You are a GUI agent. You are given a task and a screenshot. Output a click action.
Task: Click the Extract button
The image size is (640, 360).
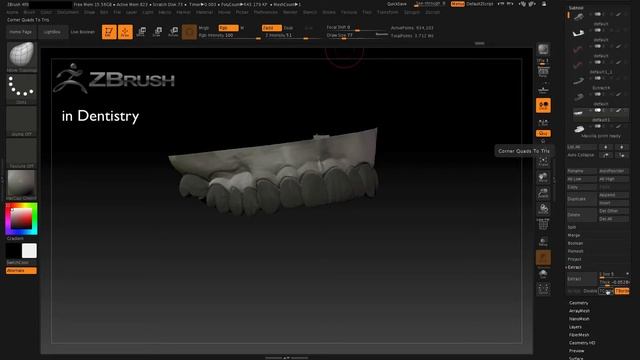point(582,279)
